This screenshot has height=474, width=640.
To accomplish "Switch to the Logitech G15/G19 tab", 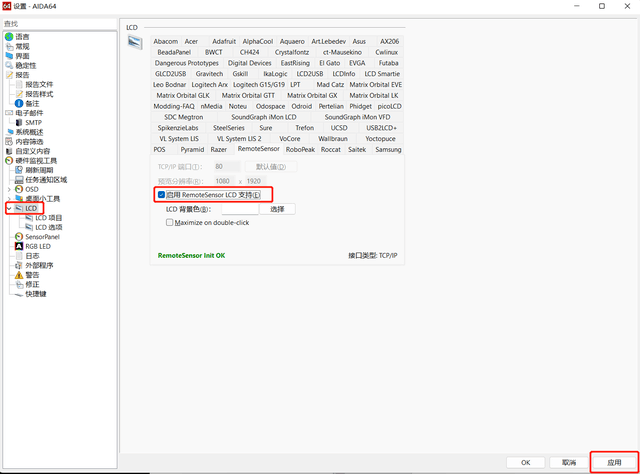I will click(x=259, y=85).
